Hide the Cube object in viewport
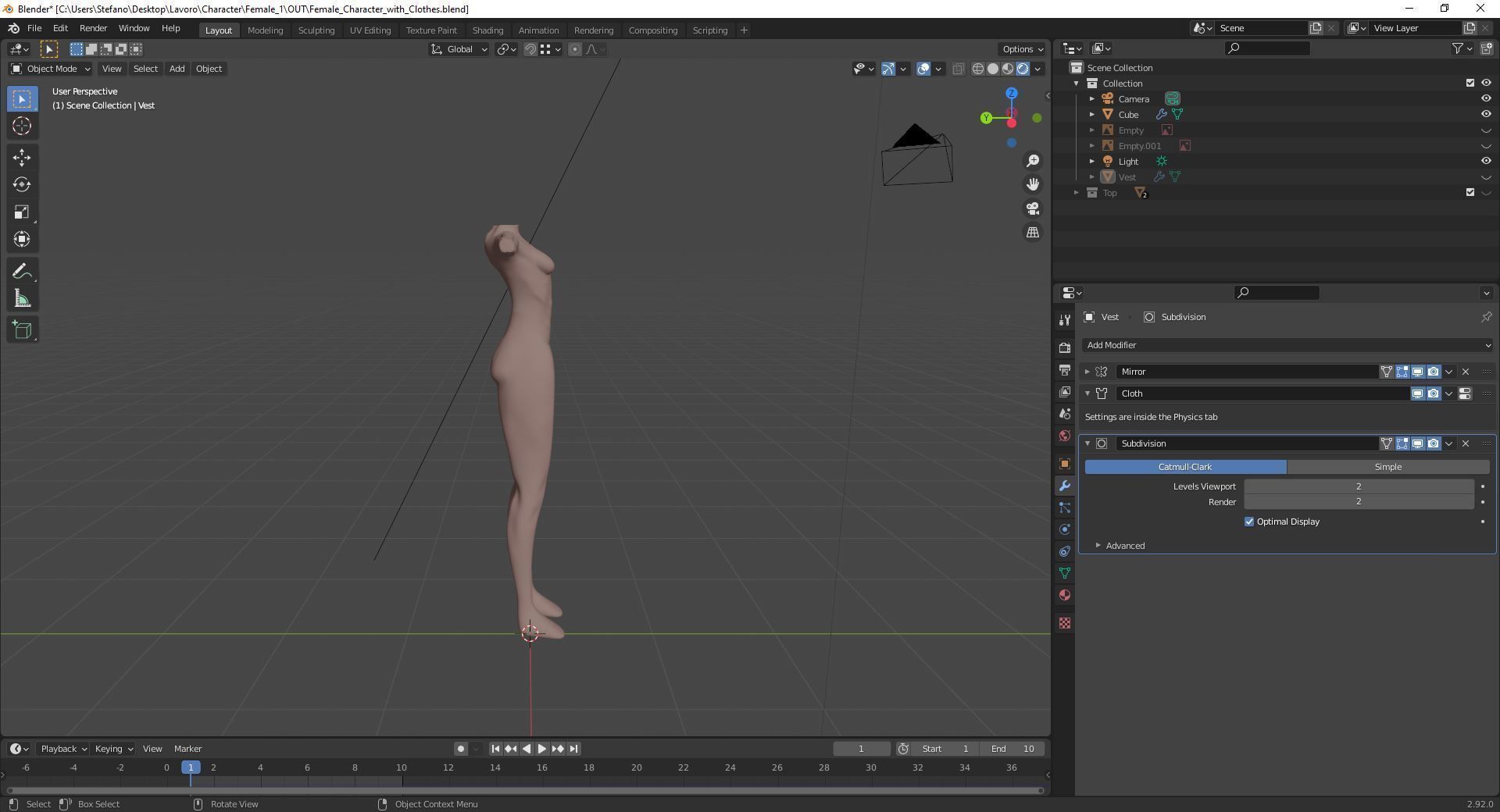Viewport: 1500px width, 812px height. 1486,115
